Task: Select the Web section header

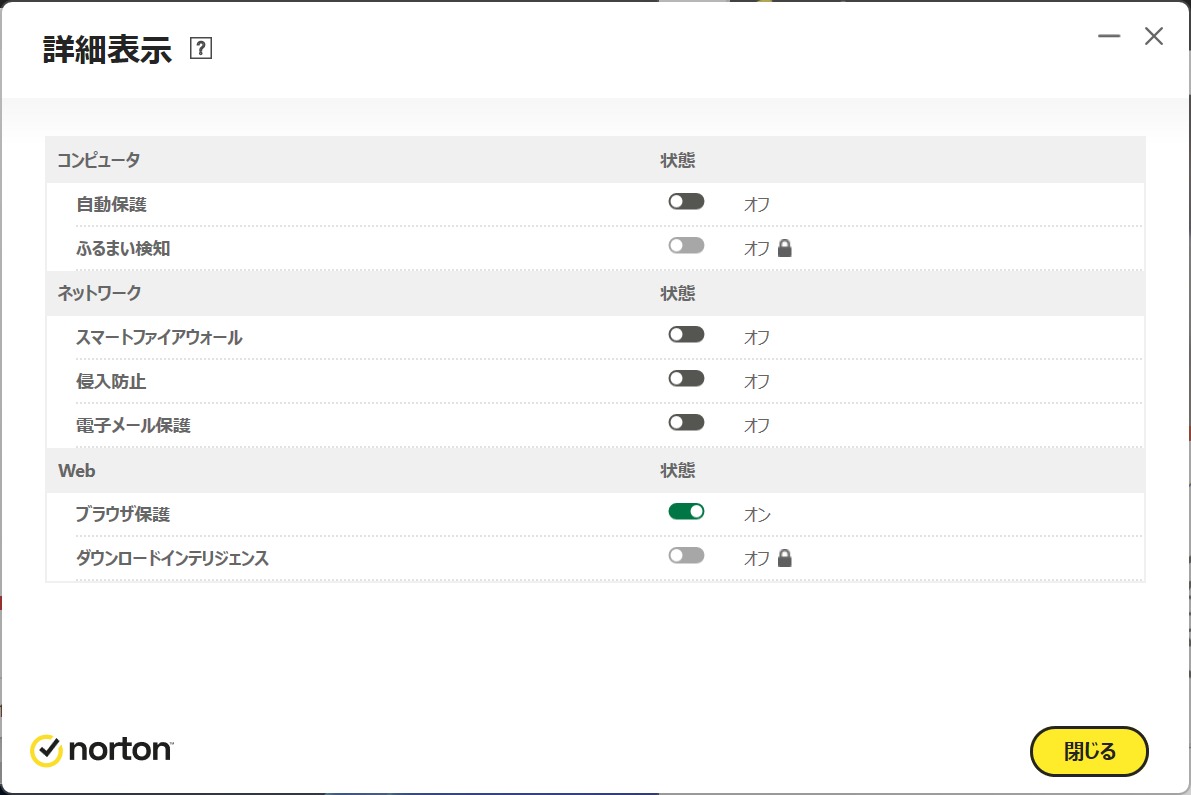Action: 77,470
